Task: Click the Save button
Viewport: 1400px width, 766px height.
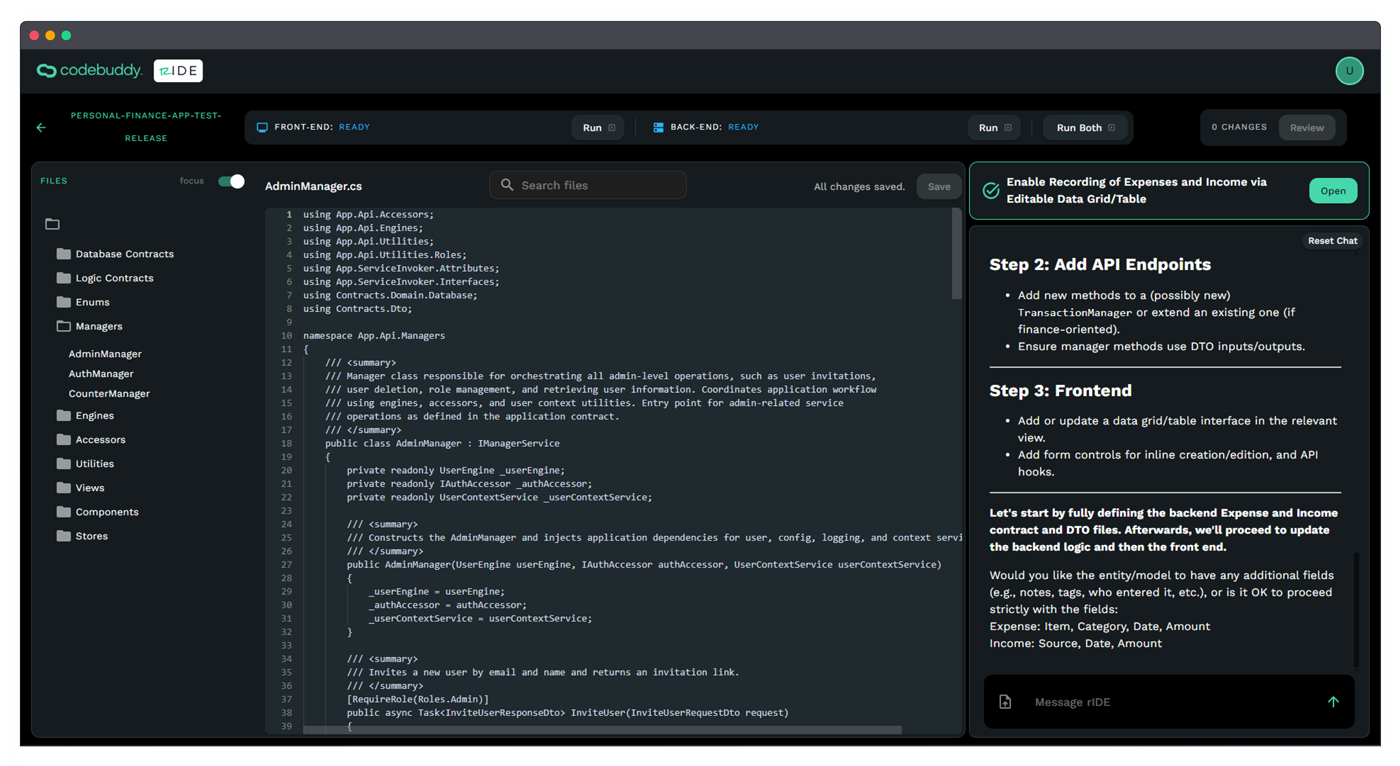Action: (939, 186)
